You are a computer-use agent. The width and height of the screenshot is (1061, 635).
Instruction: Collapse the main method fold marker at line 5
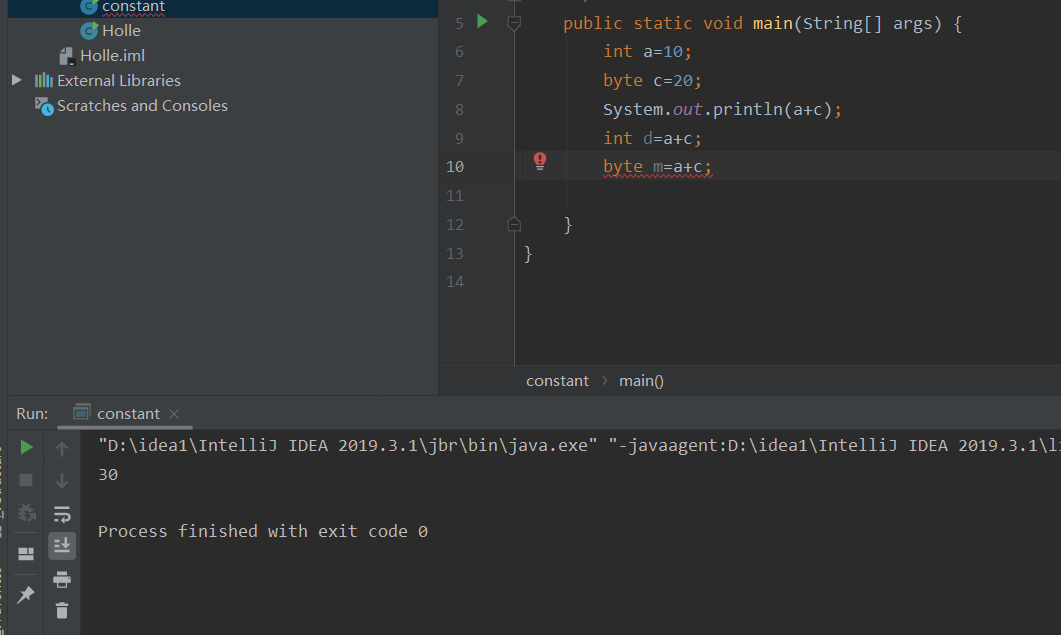514,24
